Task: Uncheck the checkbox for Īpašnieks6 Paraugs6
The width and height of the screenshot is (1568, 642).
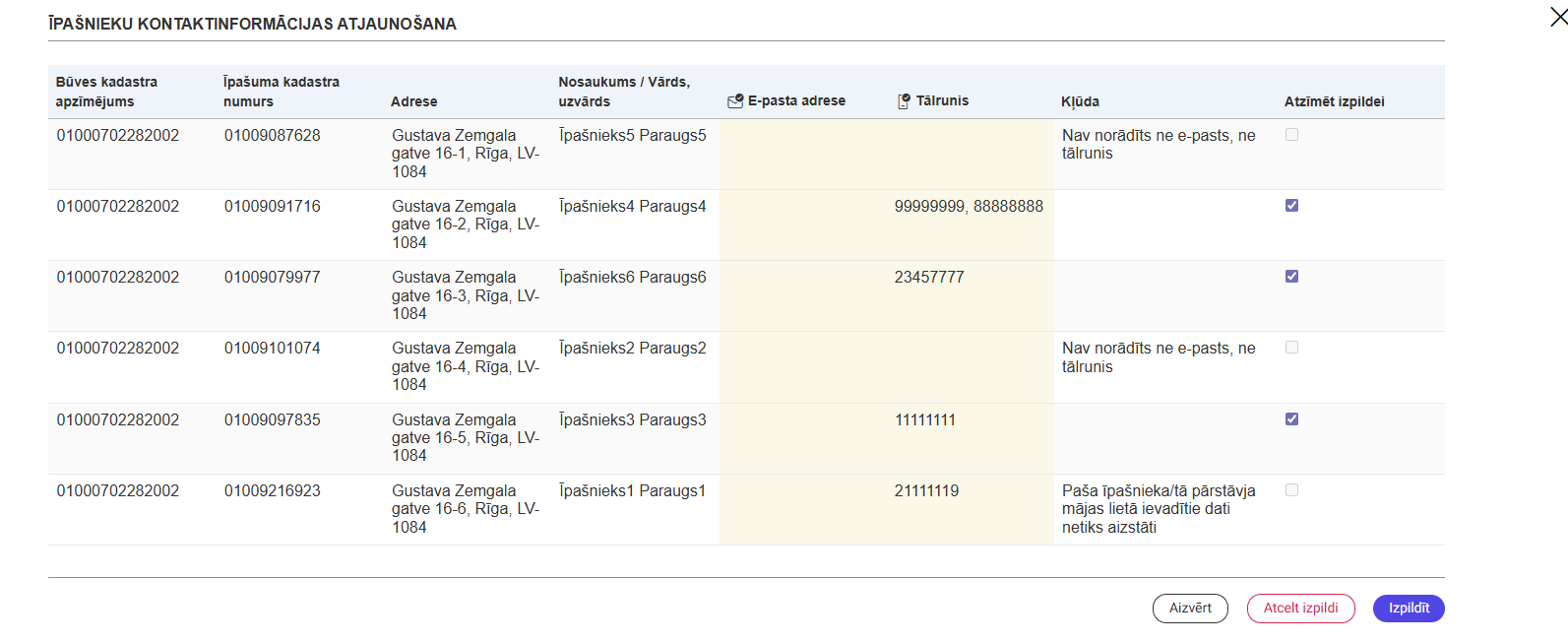Action: 1291,276
